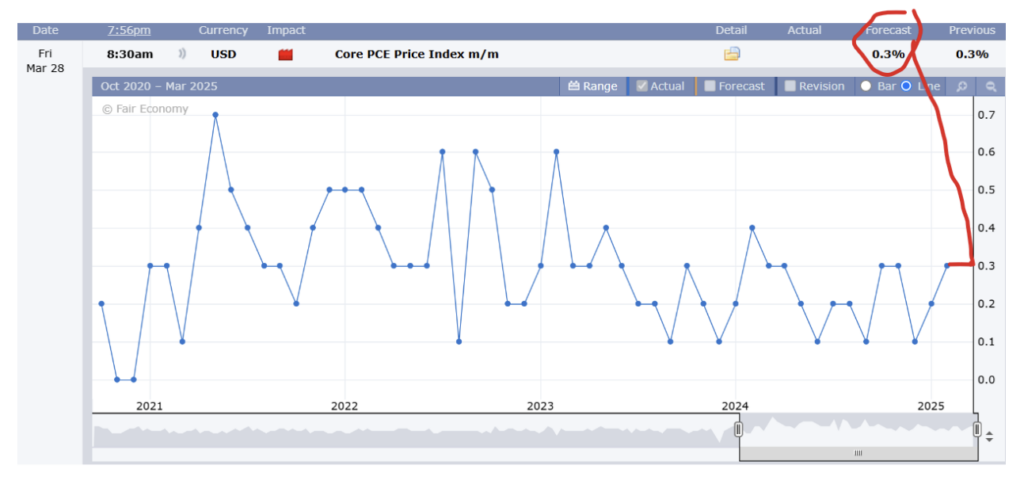Click the USD currency cell
Image resolution: width=1024 pixels, height=484 pixels.
point(223,54)
